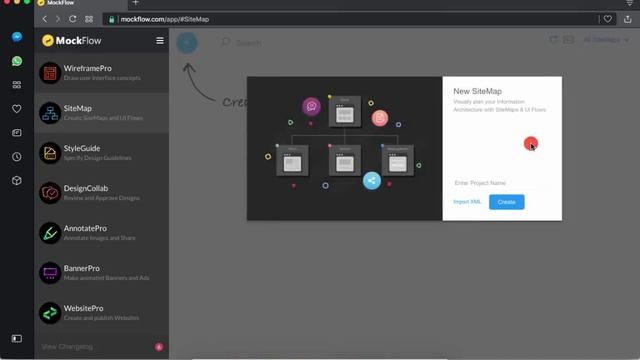Click the mail icon near All SiteMaps
640x360 pixels.
pos(568,40)
